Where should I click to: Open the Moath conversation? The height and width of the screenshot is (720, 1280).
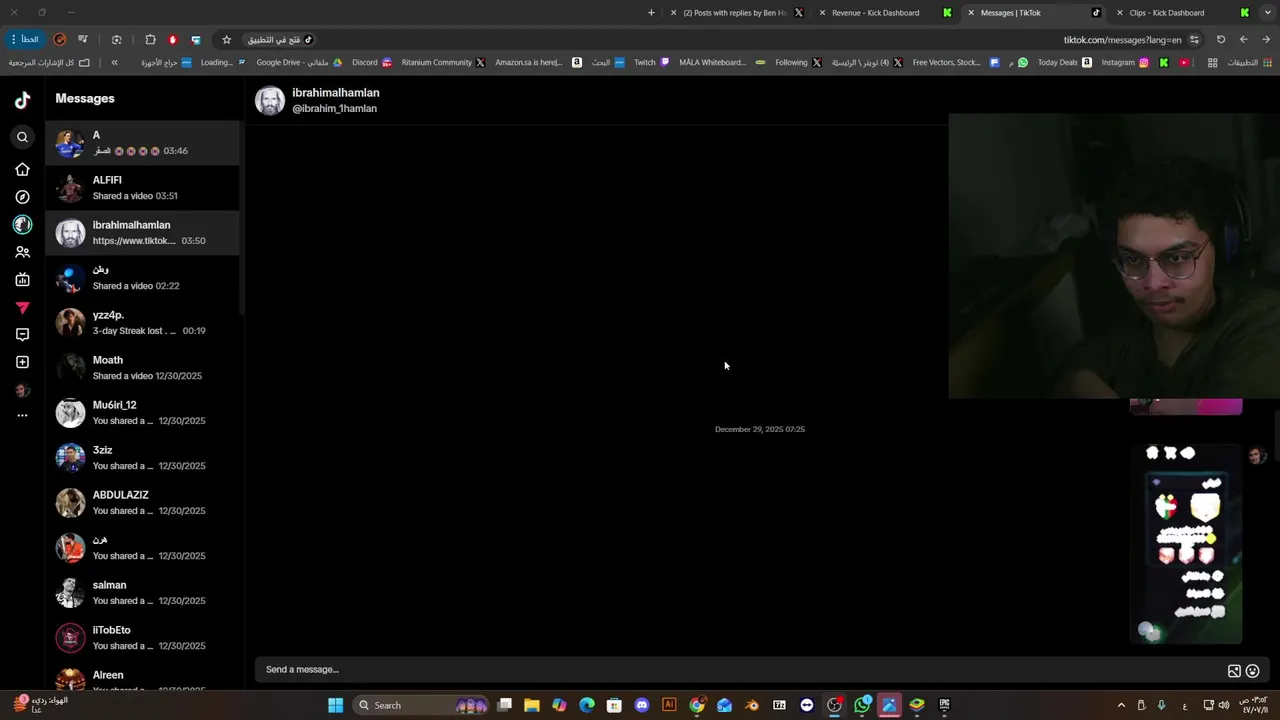[142, 368]
